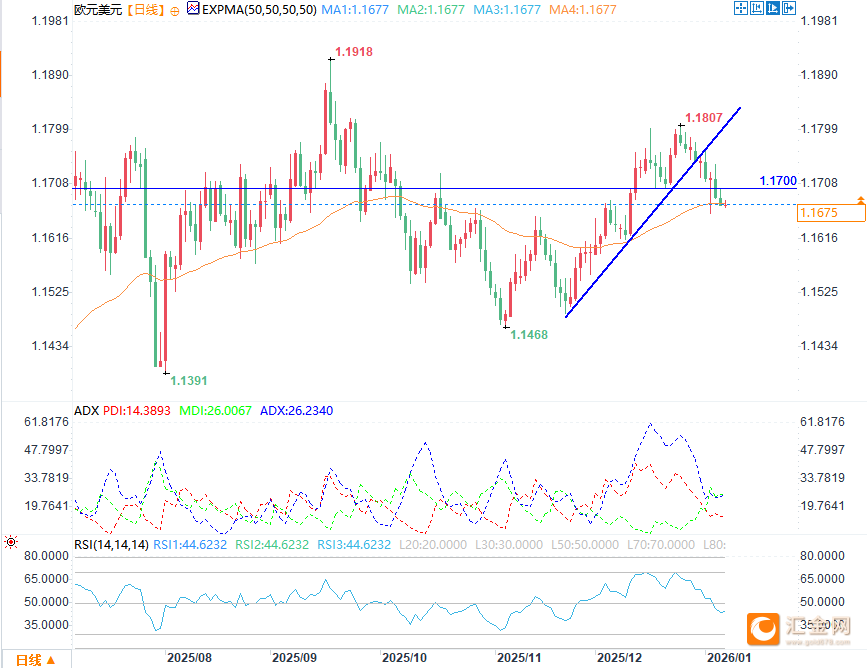Select the EXPMA(50,50,50,50) indicator label
The width and height of the screenshot is (867, 668).
point(259,9)
